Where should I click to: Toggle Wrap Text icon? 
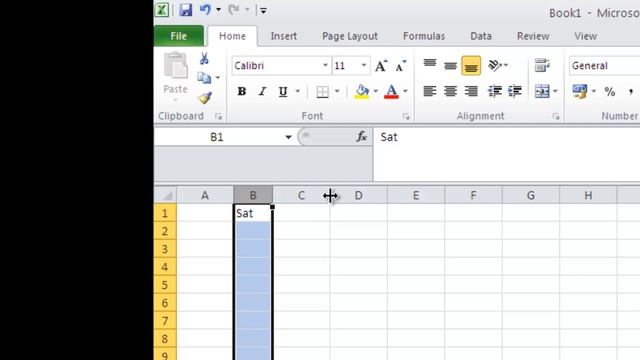pyautogui.click(x=542, y=65)
